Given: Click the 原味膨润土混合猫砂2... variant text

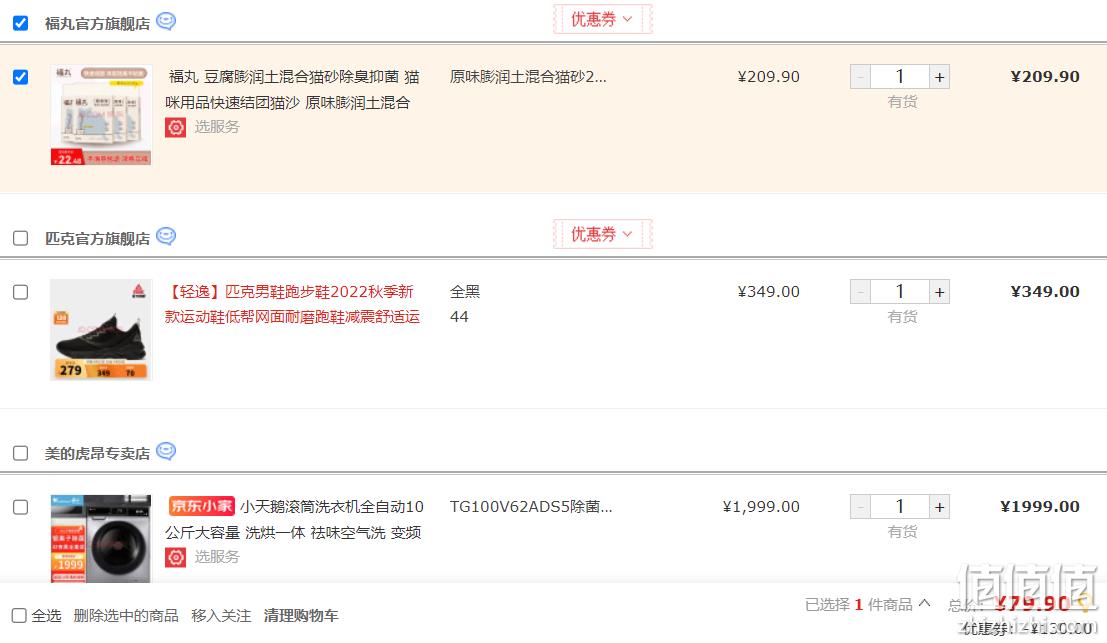Looking at the screenshot, I should coord(528,77).
